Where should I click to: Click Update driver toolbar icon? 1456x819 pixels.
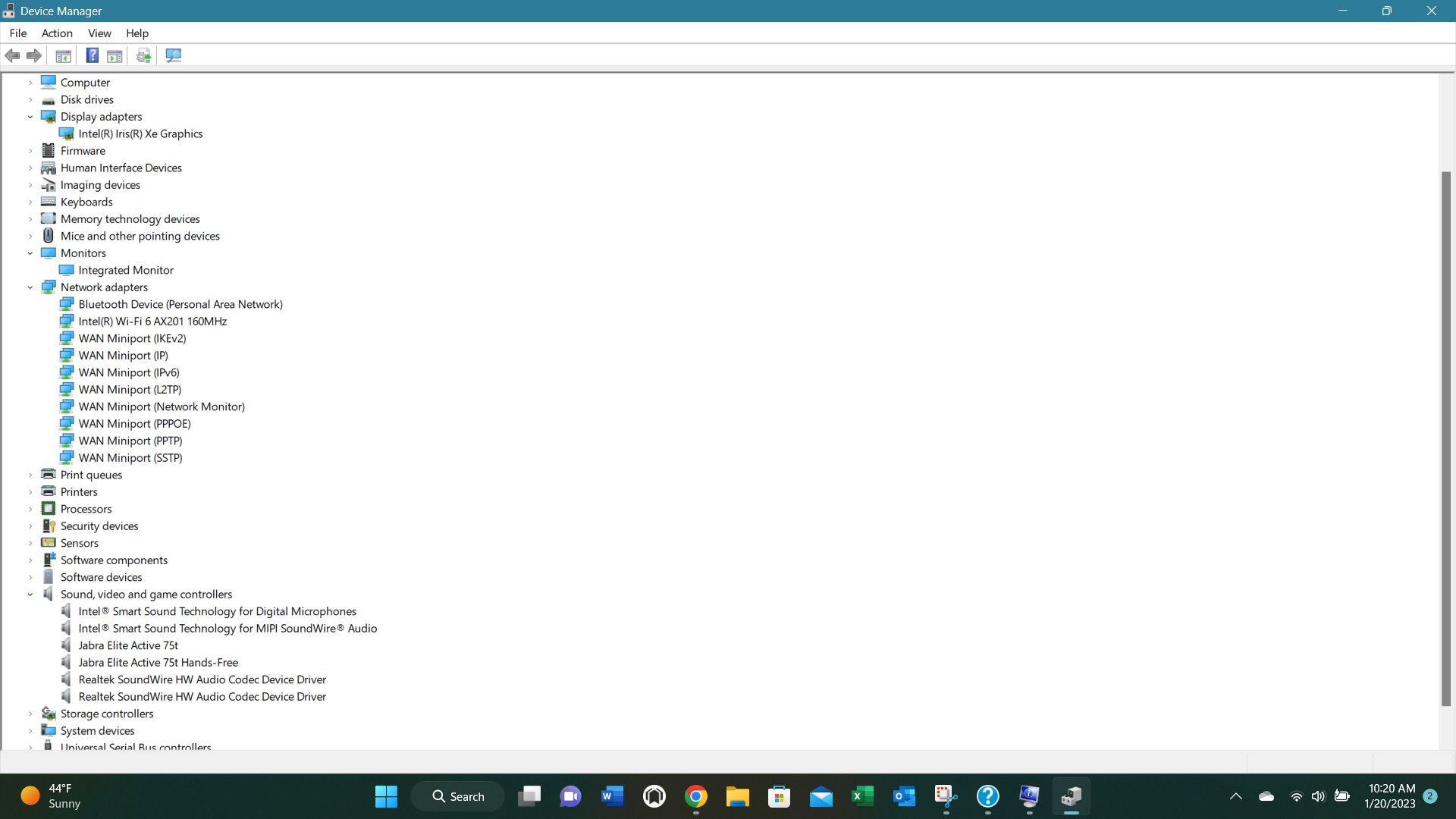point(143,55)
